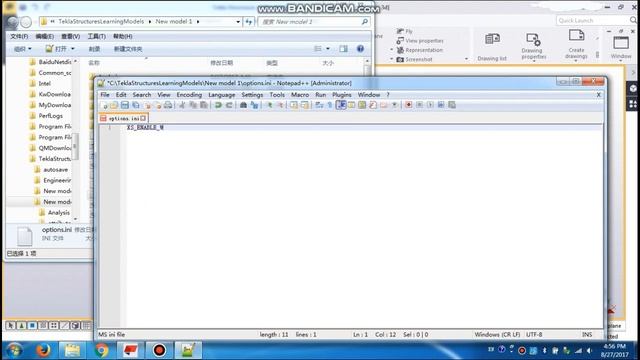The height and width of the screenshot is (360, 640).
Task: Open the User Defined Language icon
Action: coord(351,105)
